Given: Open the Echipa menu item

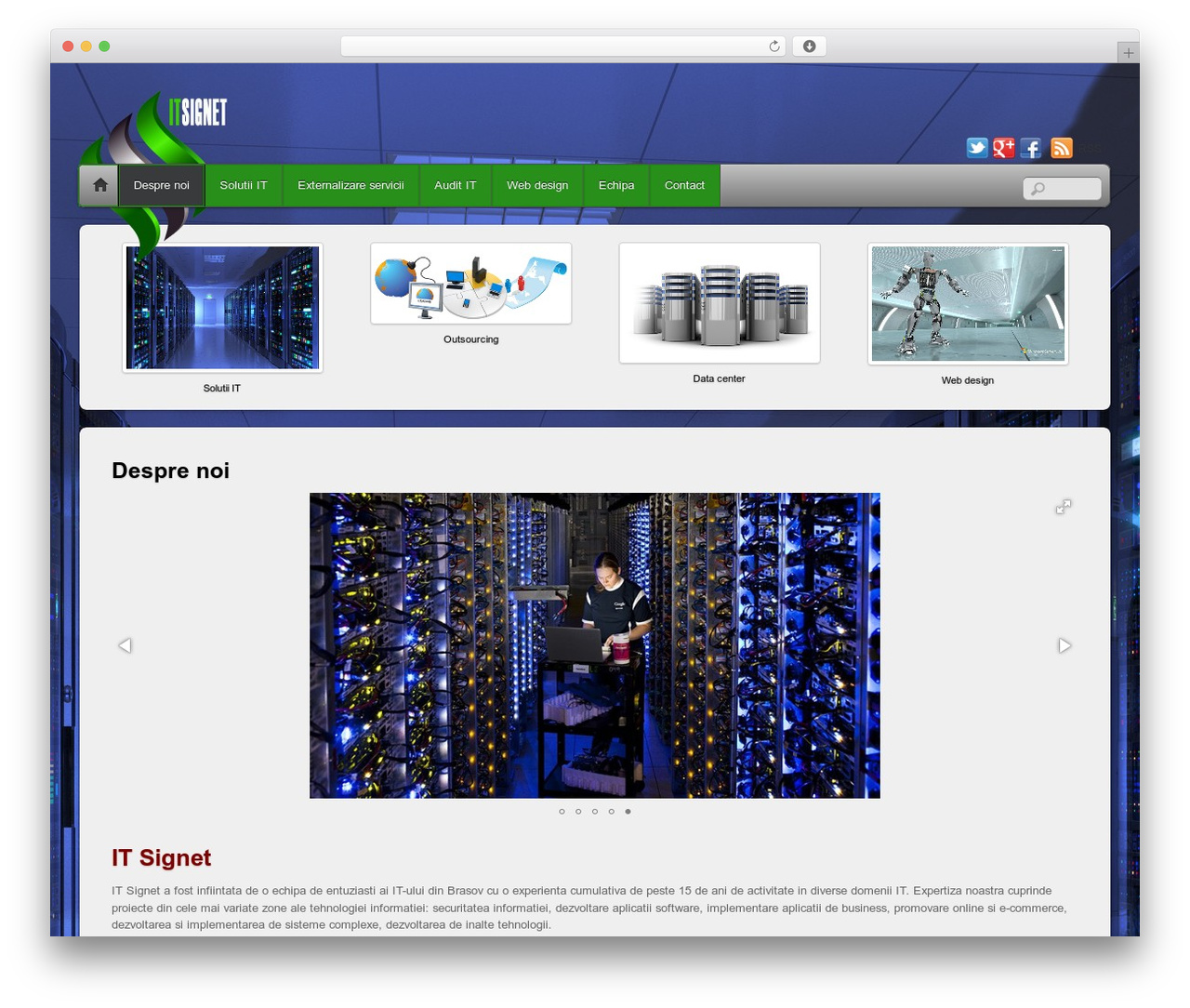Looking at the screenshot, I should pyautogui.click(x=616, y=185).
